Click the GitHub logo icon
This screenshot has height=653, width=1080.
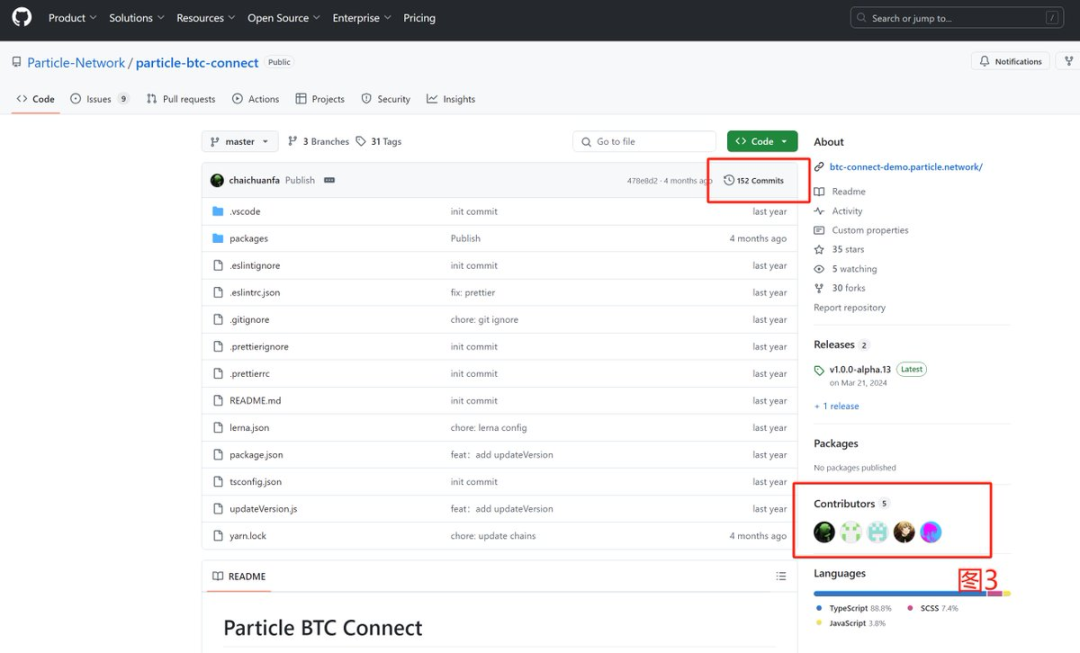pos(22,18)
